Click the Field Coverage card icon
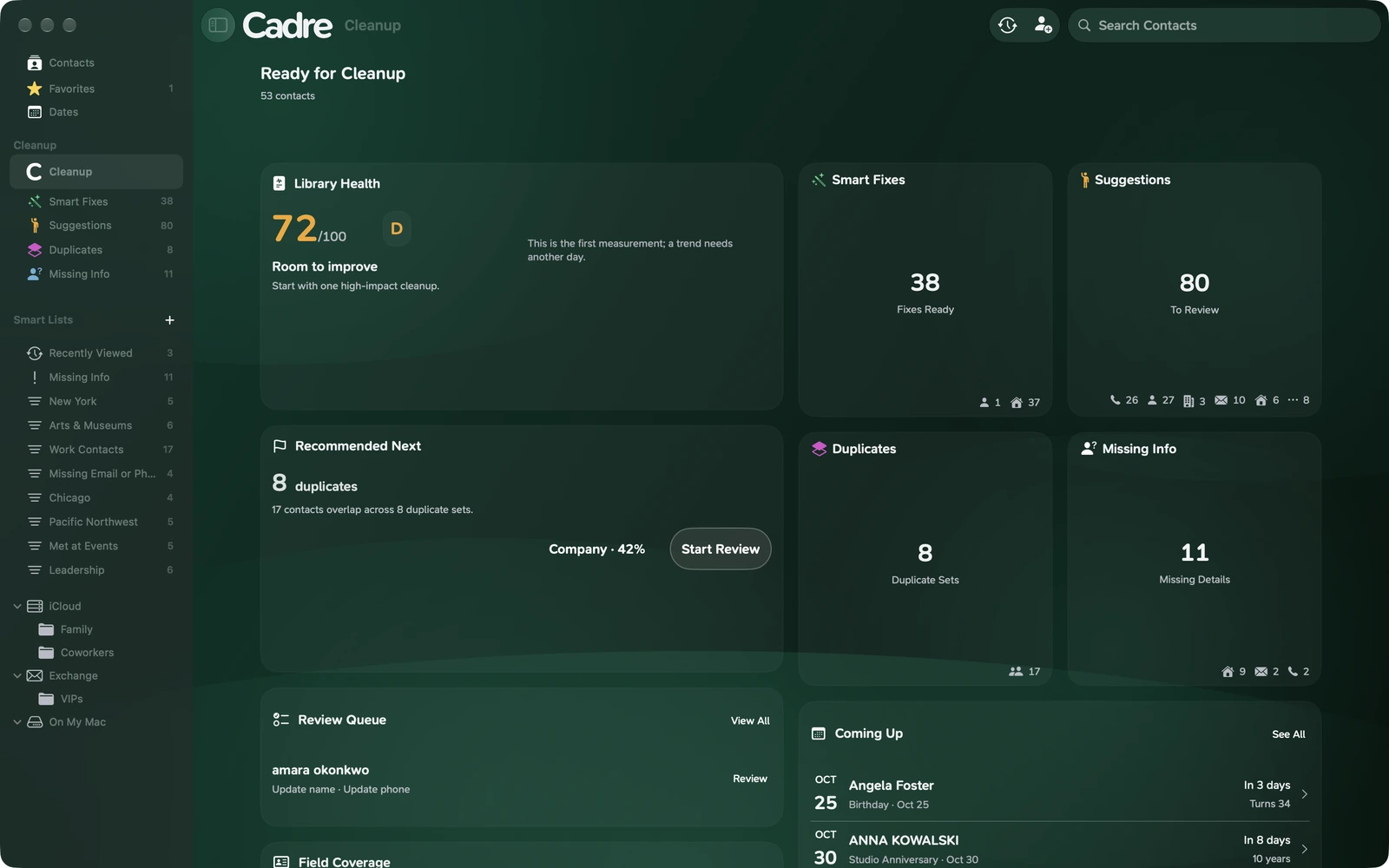The image size is (1389, 868). (x=281, y=862)
